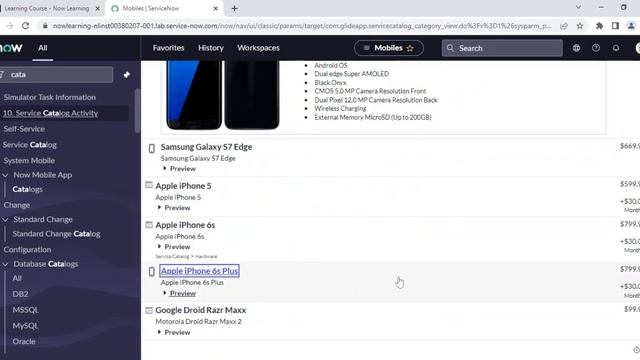640x360 pixels.
Task: Collapse the Standard Change group
Action: click(5, 220)
